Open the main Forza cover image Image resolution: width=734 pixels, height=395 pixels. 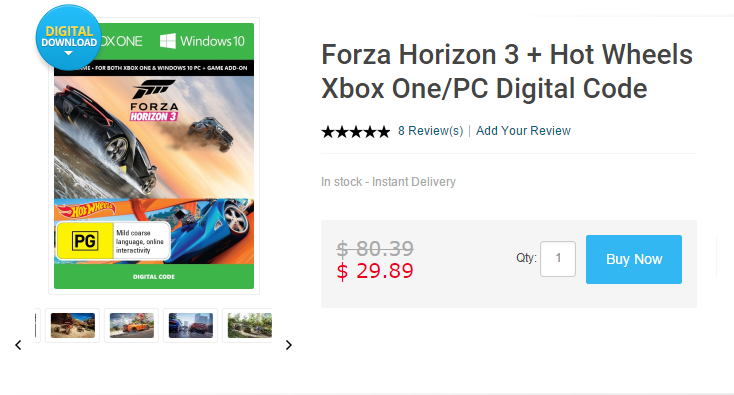(x=154, y=156)
